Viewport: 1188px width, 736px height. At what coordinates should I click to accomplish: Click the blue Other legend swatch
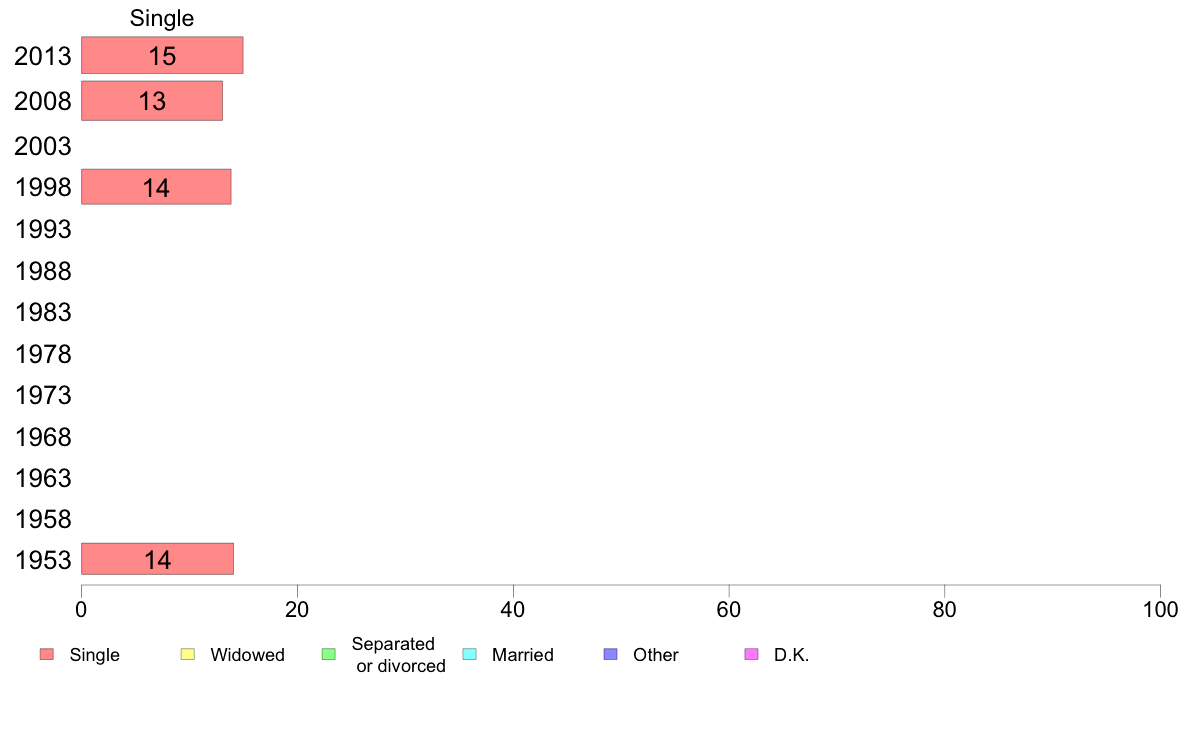pos(611,654)
